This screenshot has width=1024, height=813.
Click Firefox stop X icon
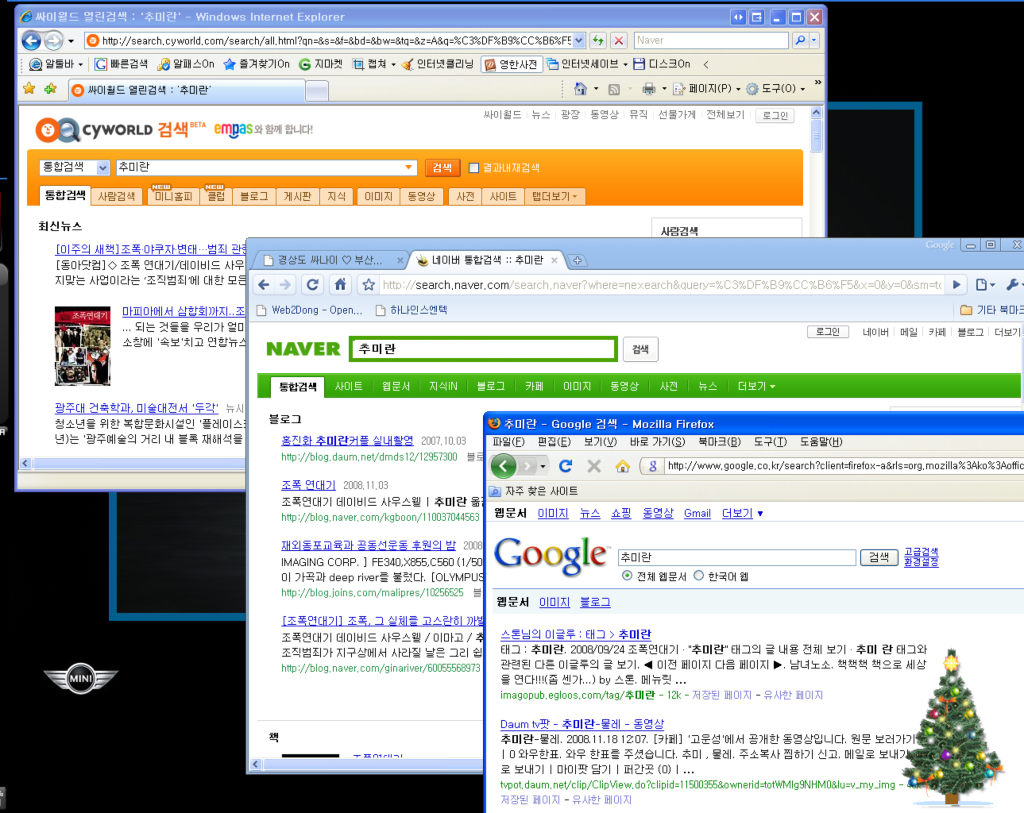coord(594,466)
